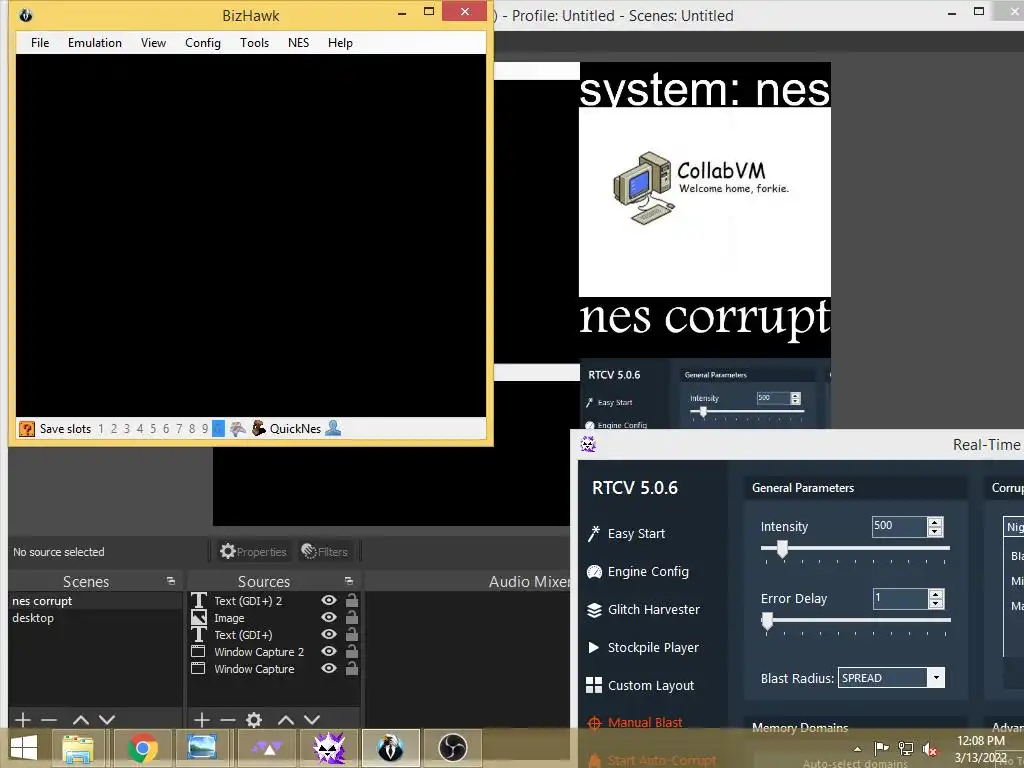Switch to BizHawk via taskbar icon

pos(391,748)
